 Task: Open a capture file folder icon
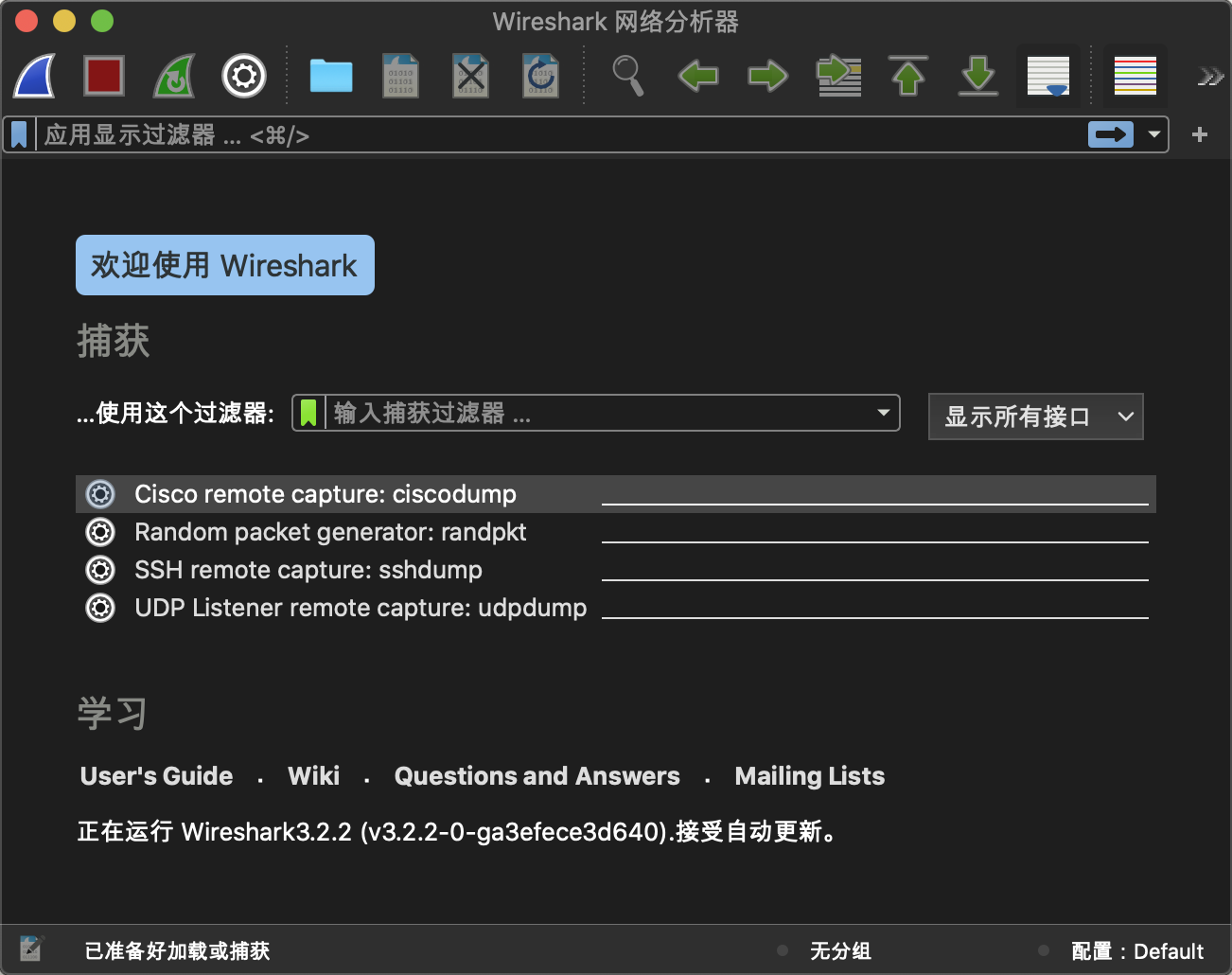click(x=331, y=76)
